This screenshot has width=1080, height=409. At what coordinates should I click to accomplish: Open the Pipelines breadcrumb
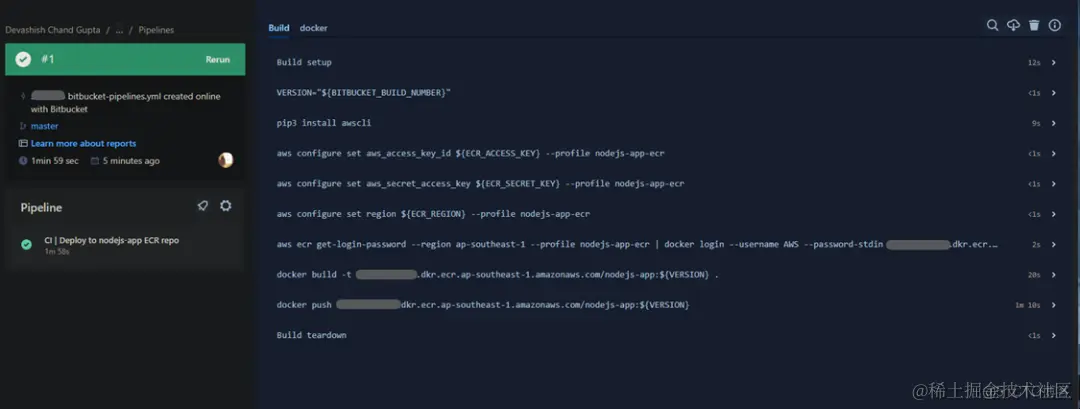(x=156, y=30)
